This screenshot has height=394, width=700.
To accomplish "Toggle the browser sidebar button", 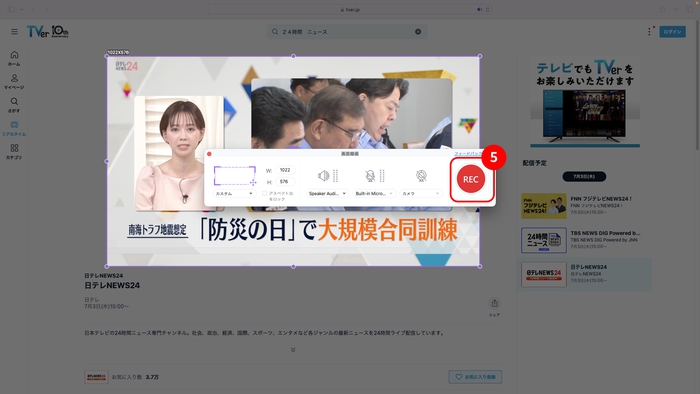I will point(11,9).
